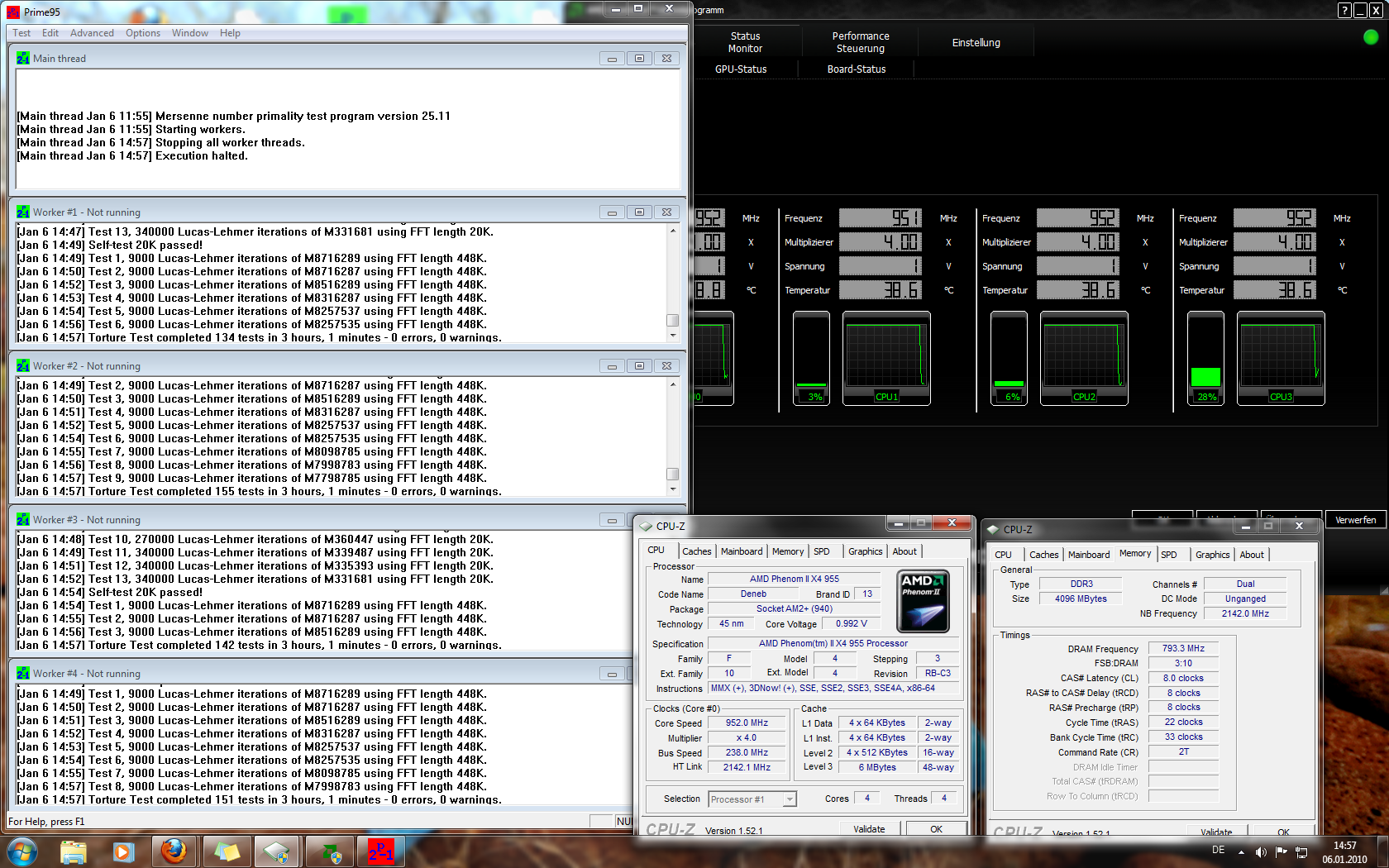This screenshot has width=1389, height=868.
Task: Open Action Center flag icon
Action: [x=1281, y=852]
